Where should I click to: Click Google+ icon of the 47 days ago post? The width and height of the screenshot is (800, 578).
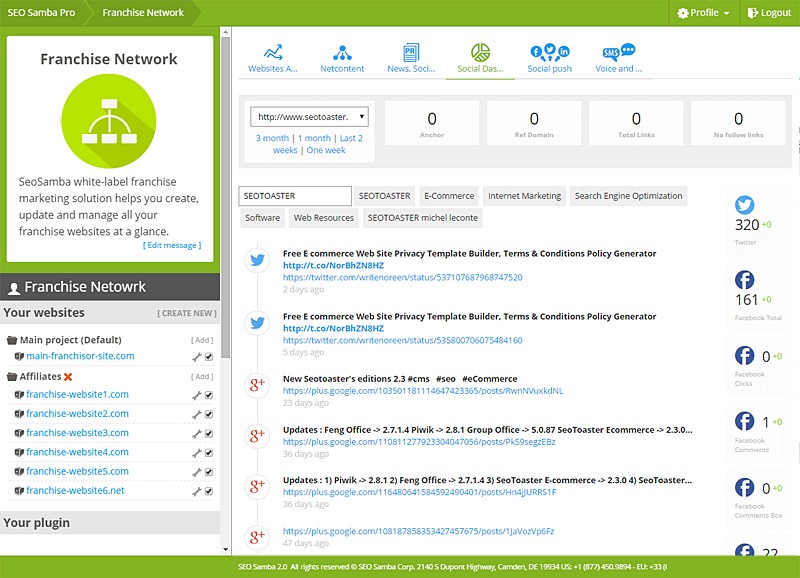[257, 537]
